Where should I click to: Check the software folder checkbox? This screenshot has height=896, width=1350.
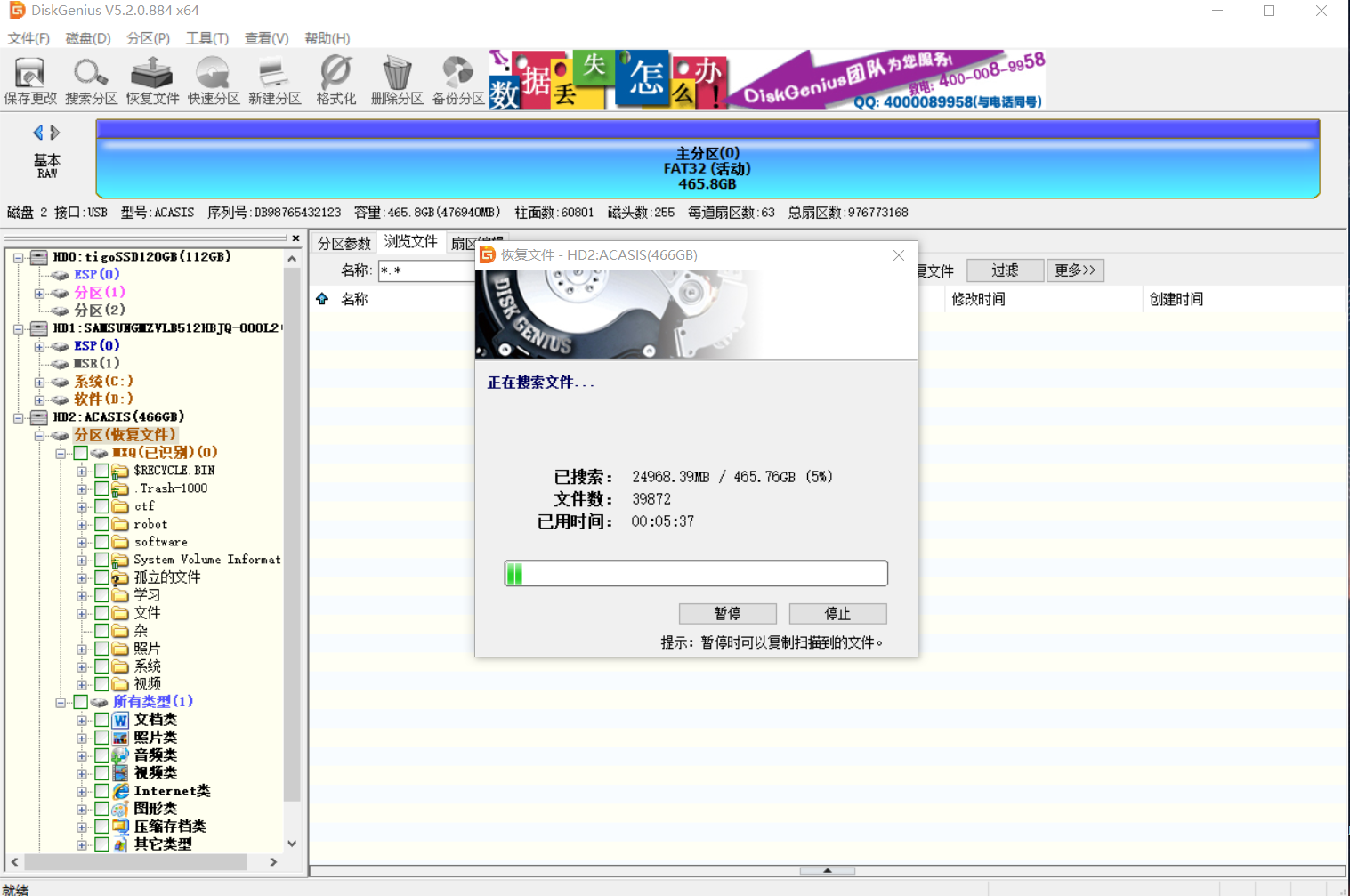[101, 542]
